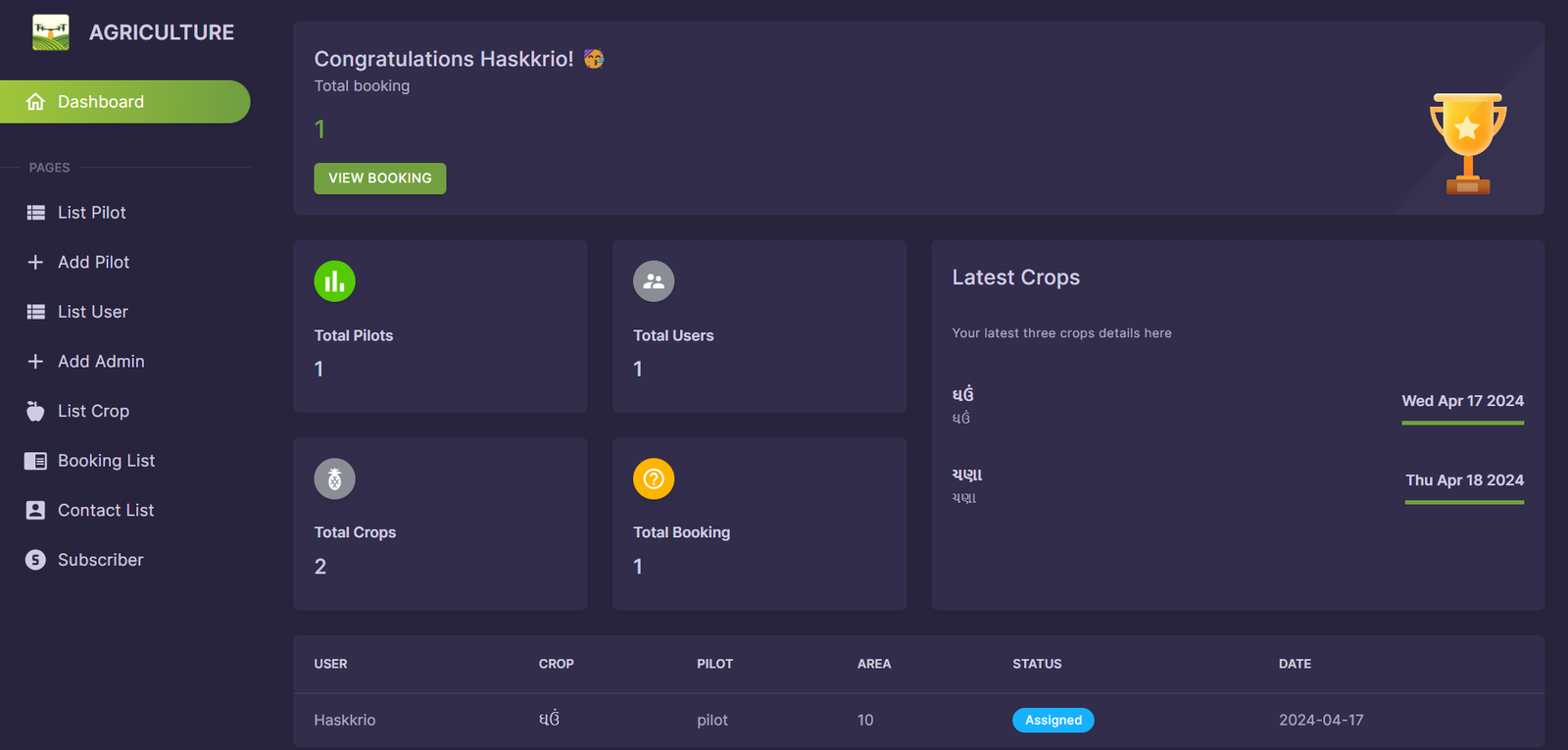Viewport: 1568px width, 750px height.
Task: Click the Dashboard home icon
Action: tap(36, 102)
